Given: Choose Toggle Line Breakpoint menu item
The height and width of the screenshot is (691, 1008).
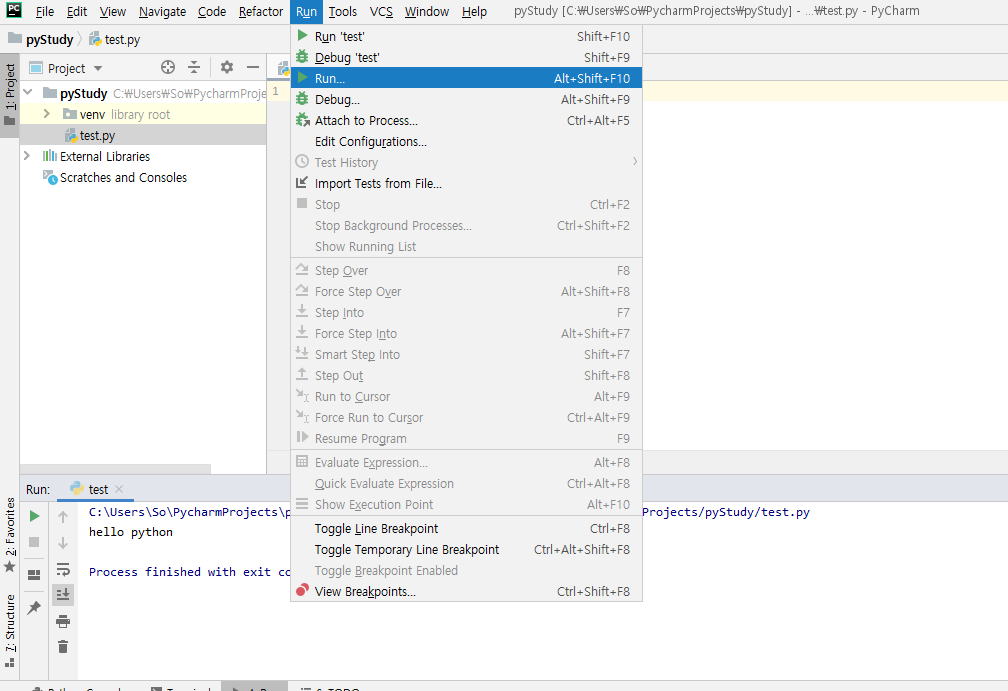Looking at the screenshot, I should (x=466, y=529).
